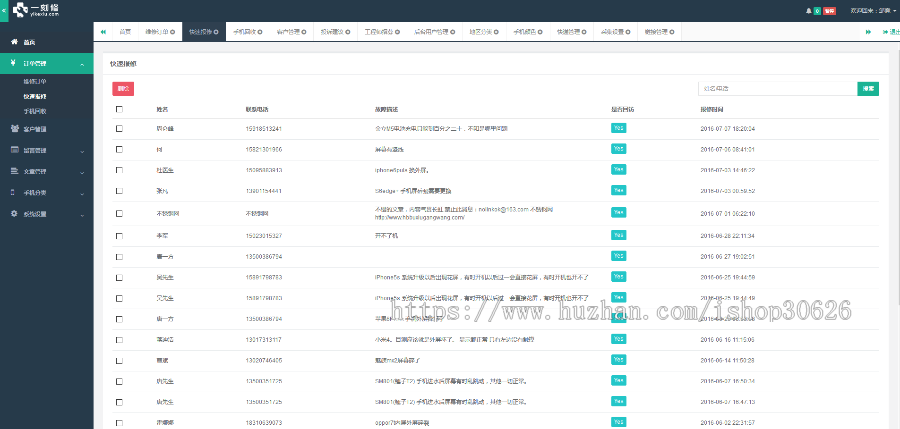Close the 快递管理 tab using its icon
900x429 pixels.
[583, 32]
